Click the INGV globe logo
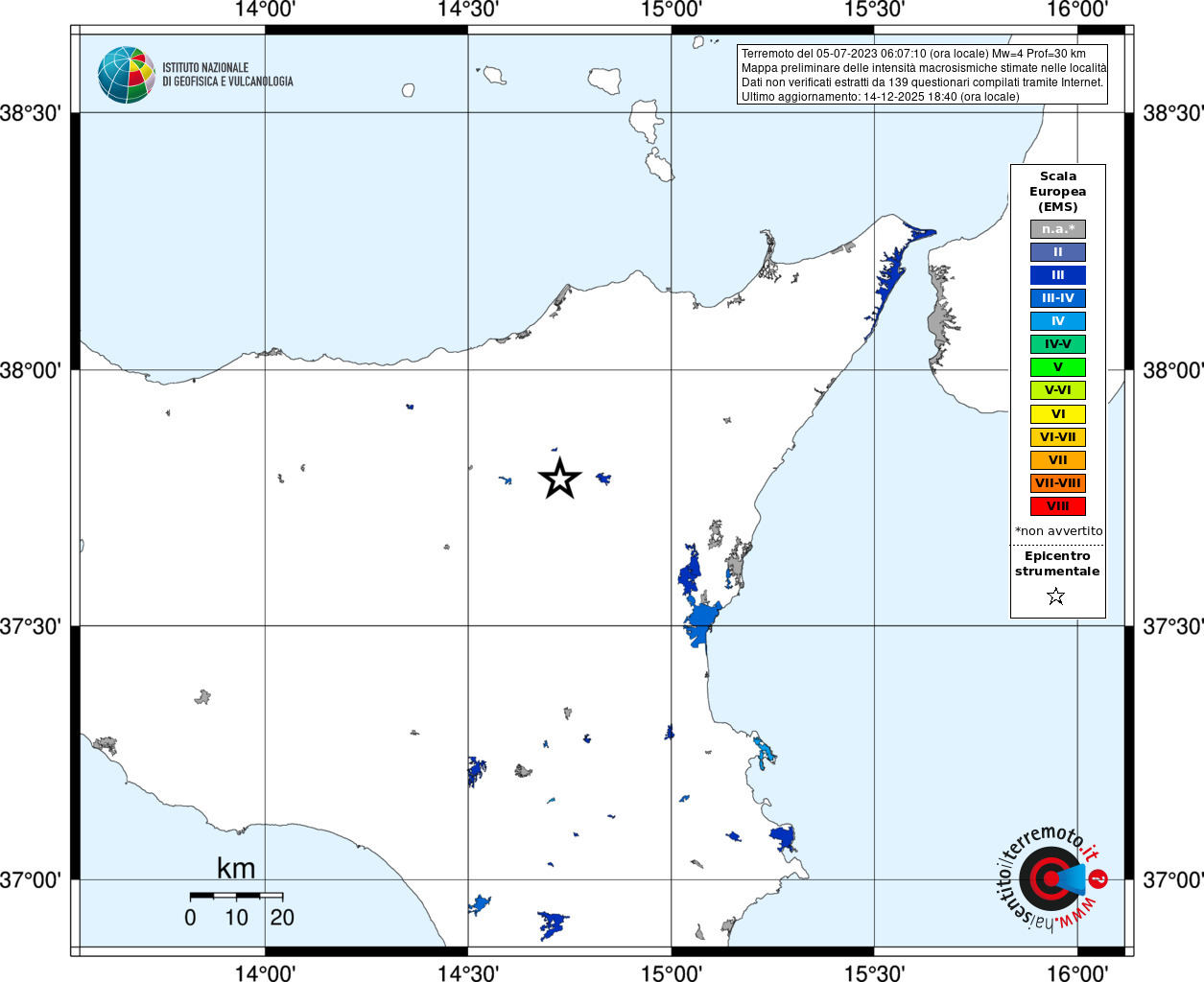Screen dimensions: 1204x982 pos(127,75)
